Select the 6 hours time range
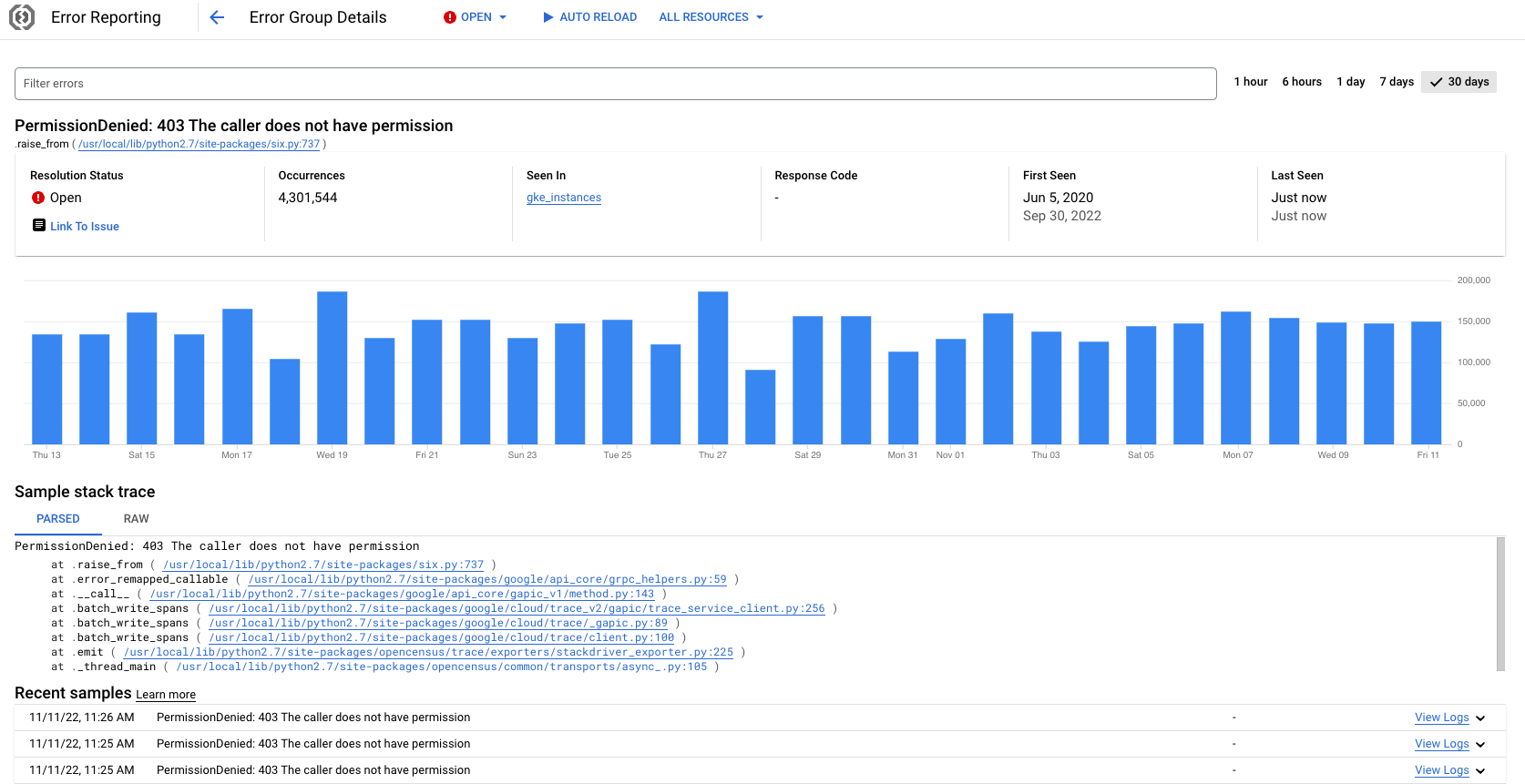This screenshot has height=784, width=1525. click(x=1302, y=82)
